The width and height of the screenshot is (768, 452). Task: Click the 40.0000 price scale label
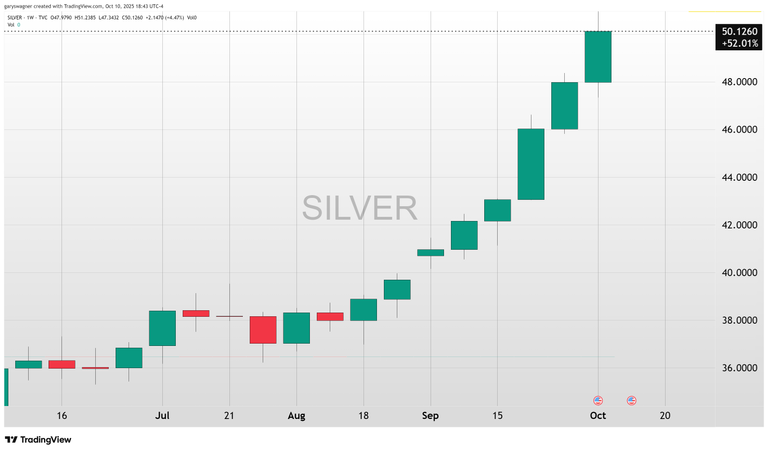point(739,273)
